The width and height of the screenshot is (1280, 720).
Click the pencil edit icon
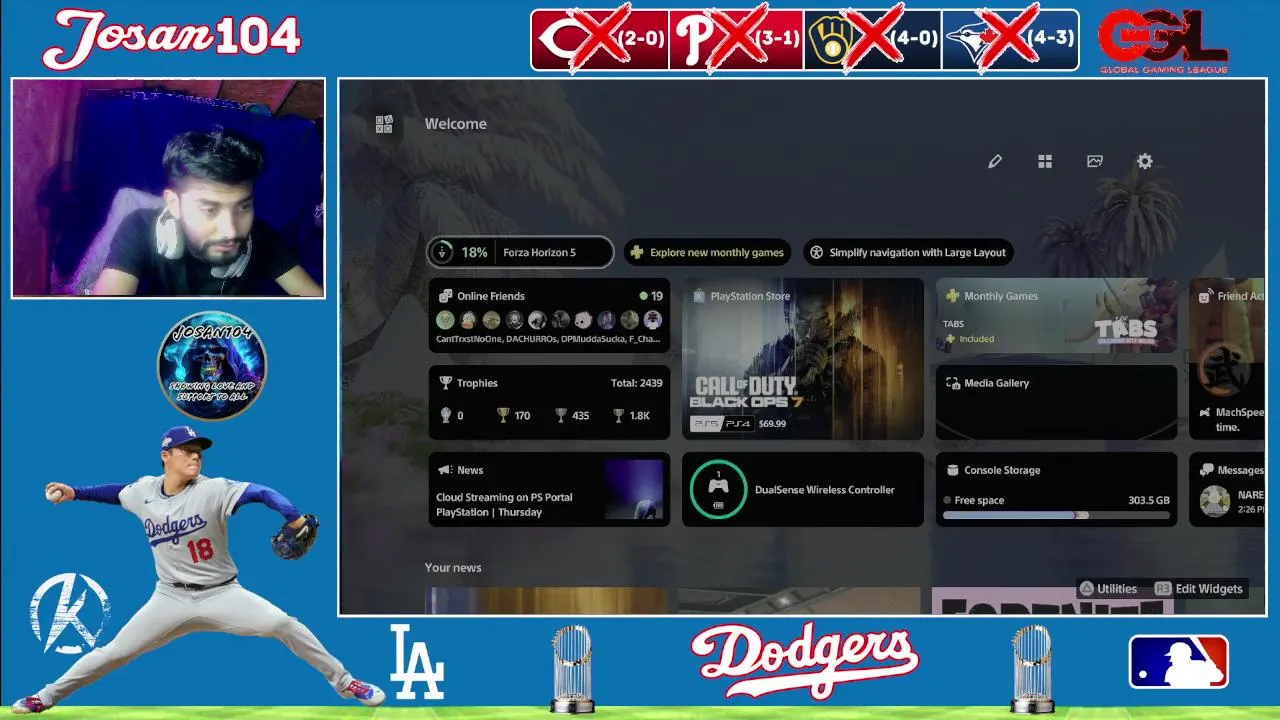[995, 161]
